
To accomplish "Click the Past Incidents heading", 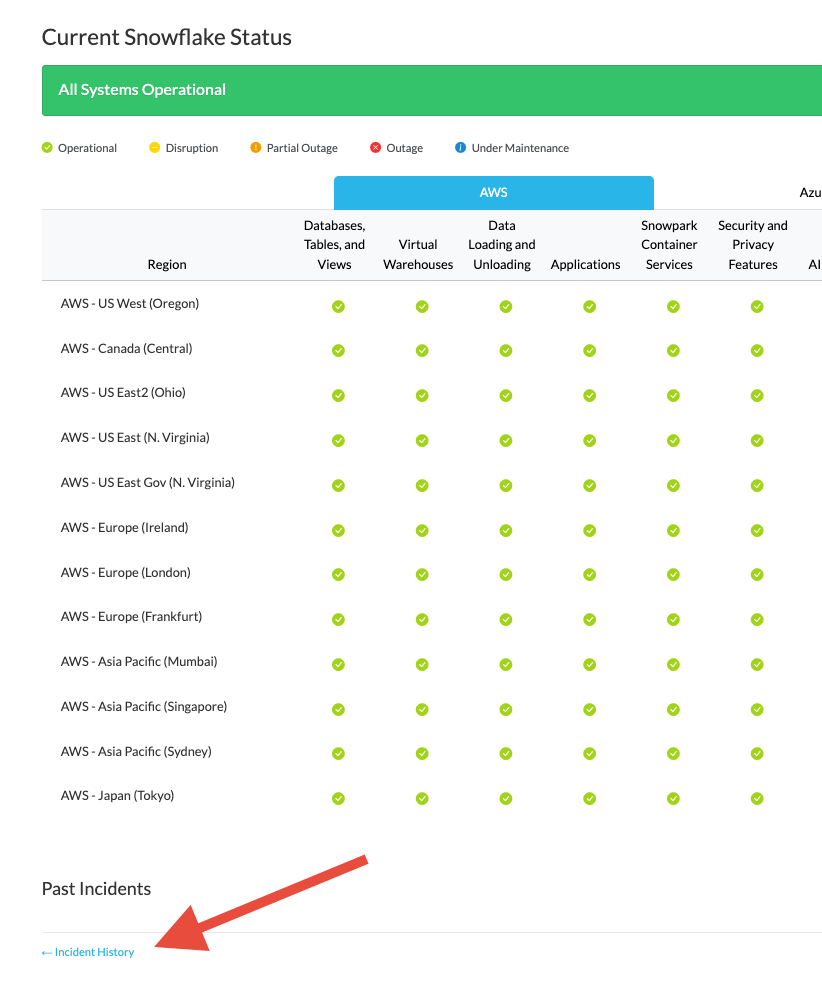I will click(x=96, y=889).
